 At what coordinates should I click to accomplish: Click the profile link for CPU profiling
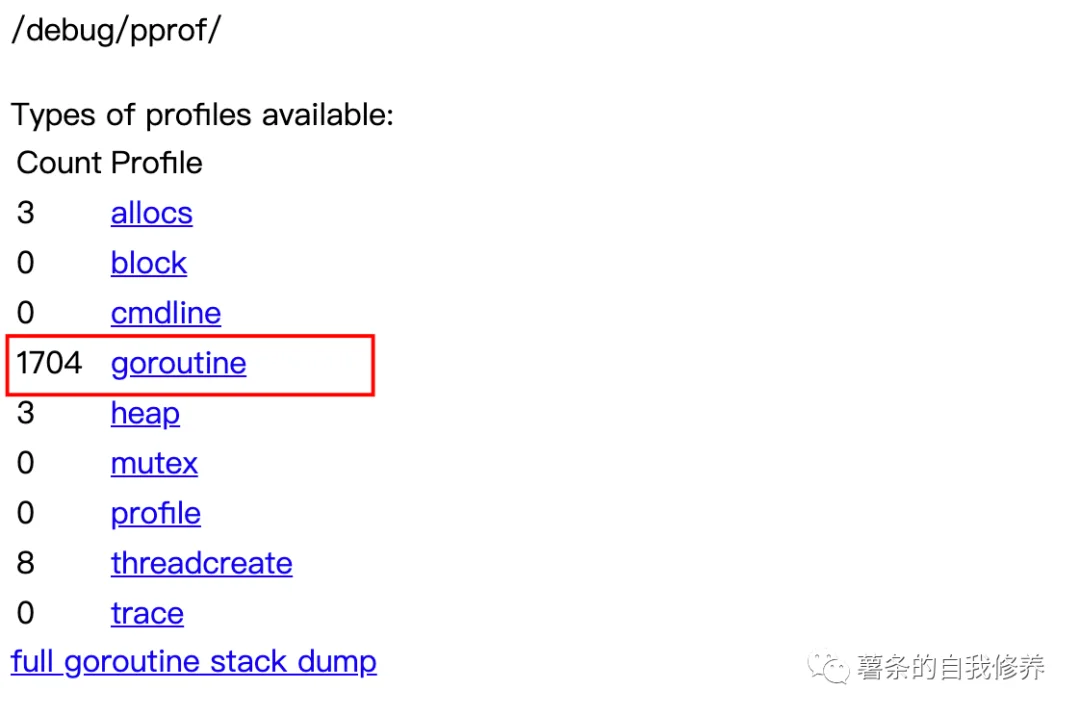(x=155, y=513)
